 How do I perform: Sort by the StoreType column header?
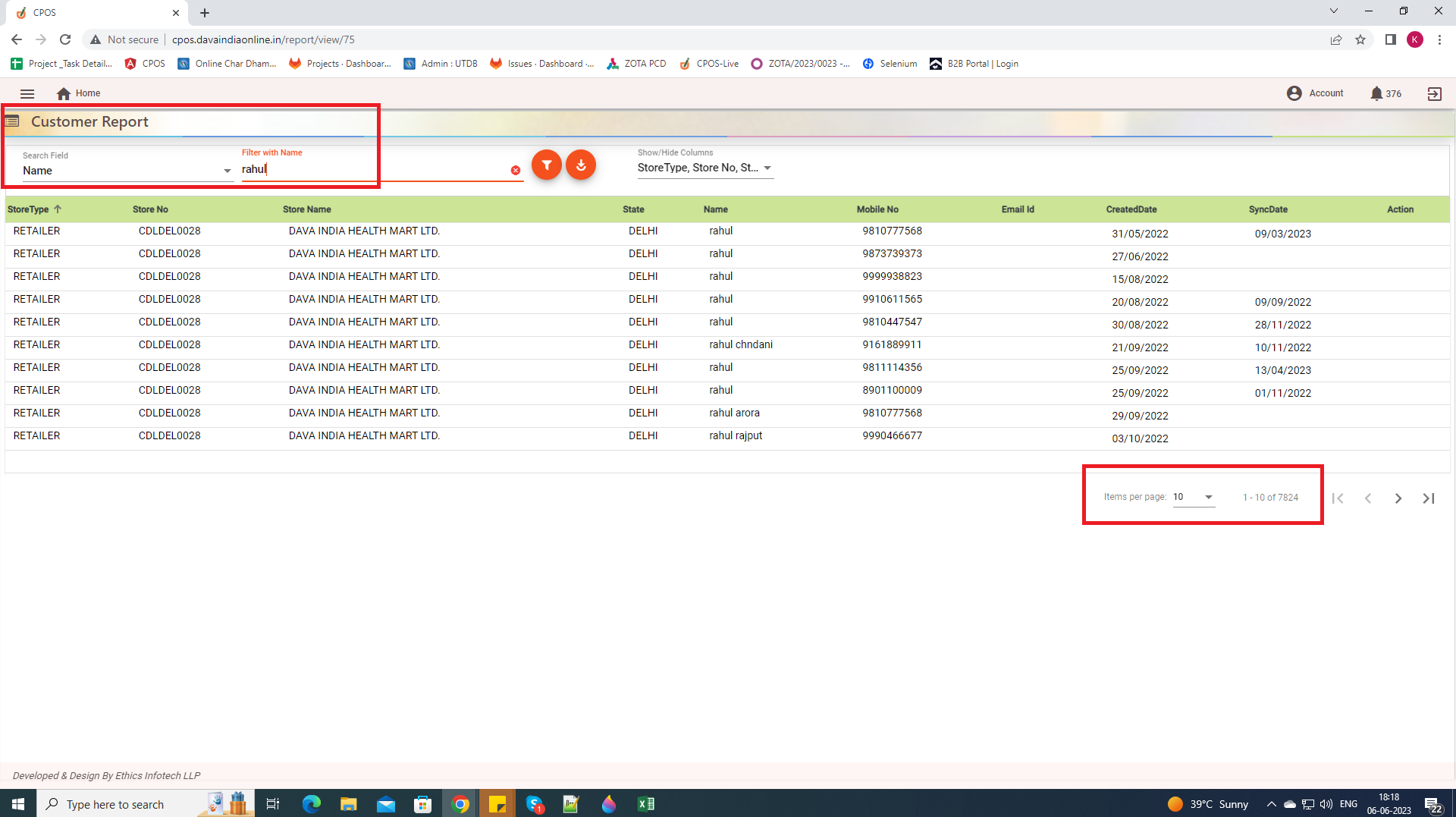pos(28,210)
